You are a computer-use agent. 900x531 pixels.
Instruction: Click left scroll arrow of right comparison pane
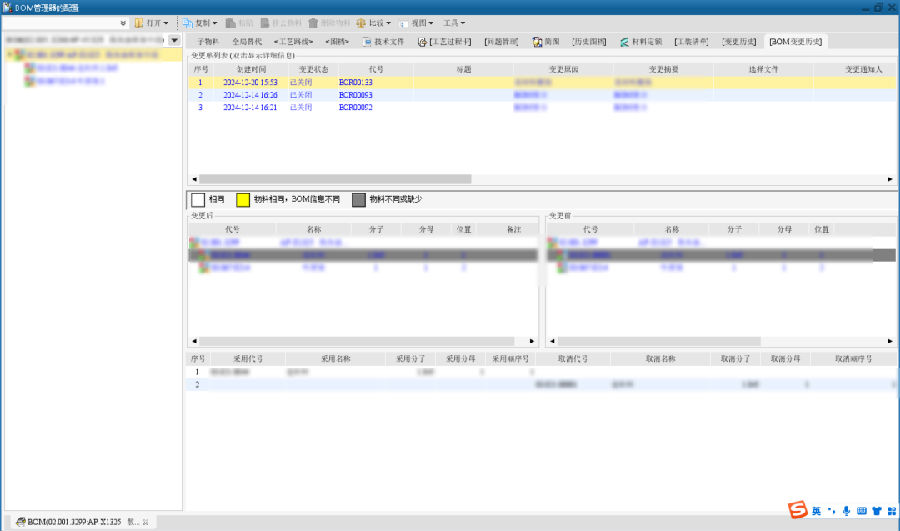552,341
